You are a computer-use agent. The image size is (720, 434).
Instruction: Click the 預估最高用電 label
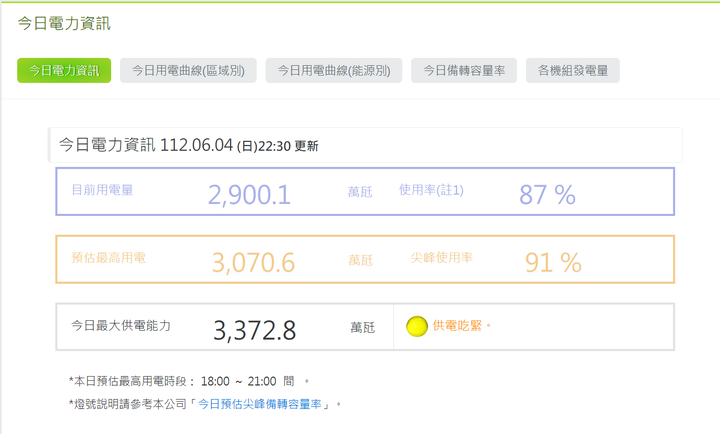(x=108, y=258)
